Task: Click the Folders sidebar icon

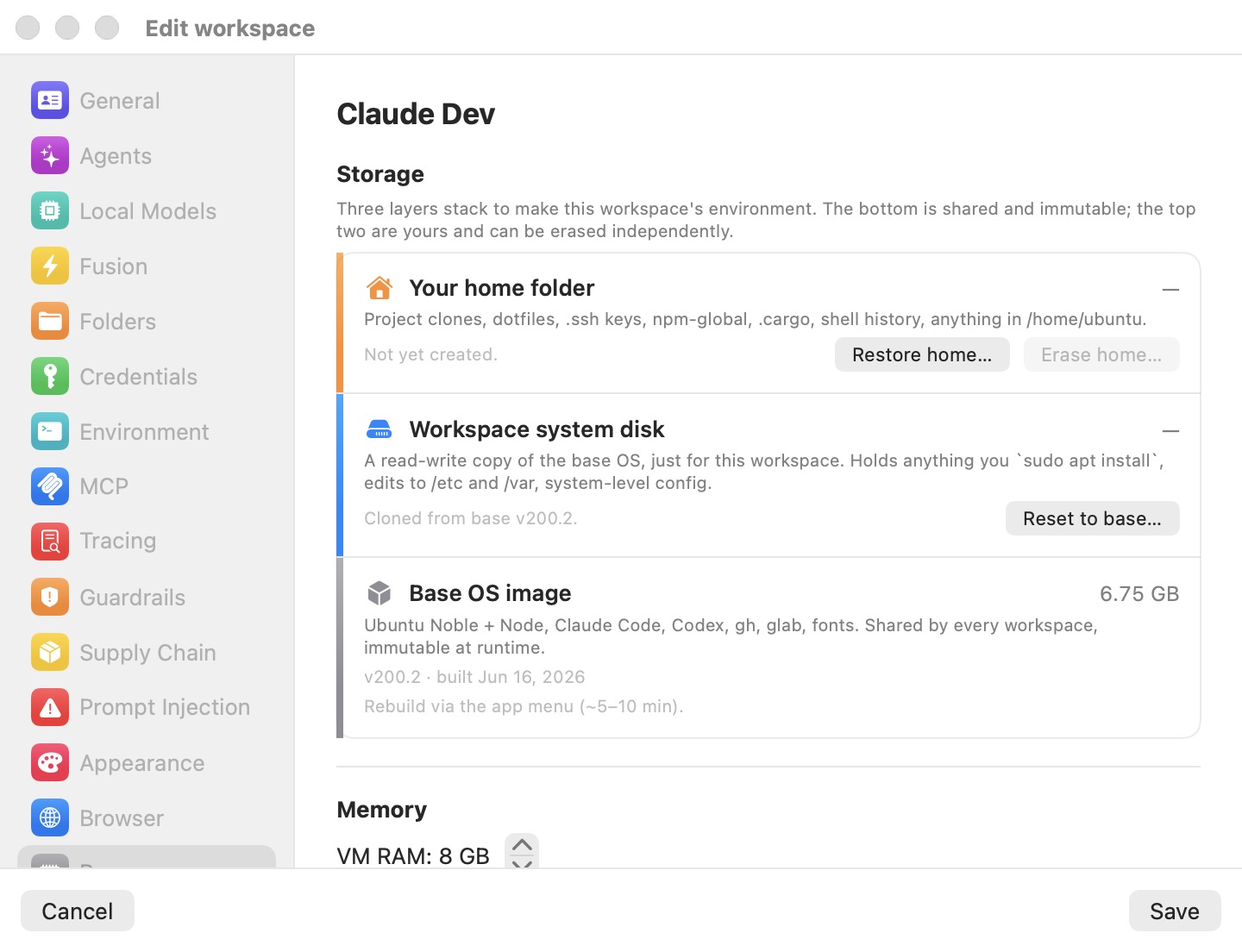Action: click(50, 321)
